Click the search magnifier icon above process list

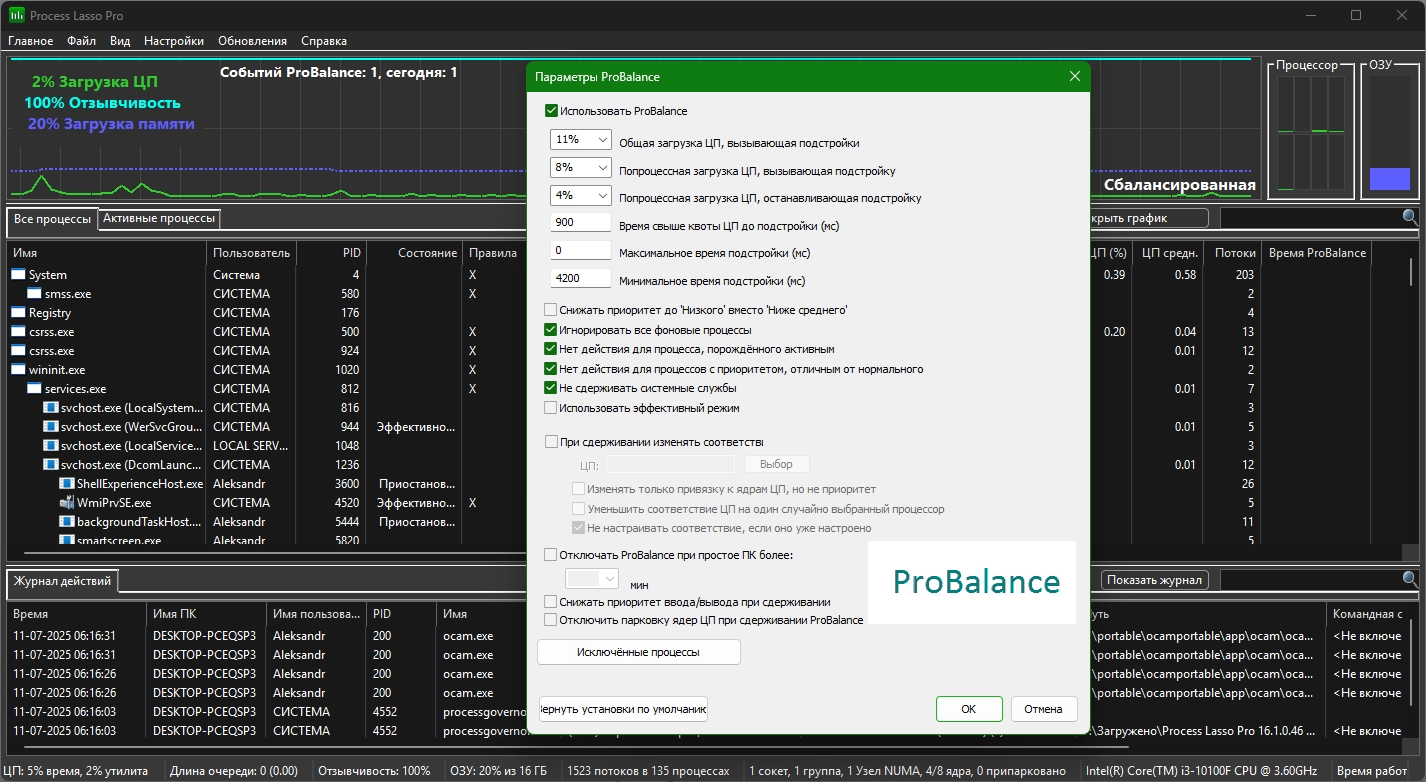pyautogui.click(x=1410, y=217)
